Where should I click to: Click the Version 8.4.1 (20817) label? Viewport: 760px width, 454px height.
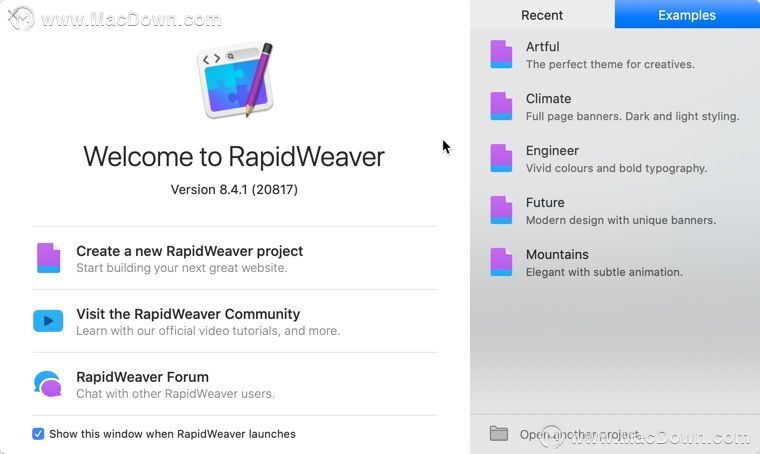tap(234, 189)
